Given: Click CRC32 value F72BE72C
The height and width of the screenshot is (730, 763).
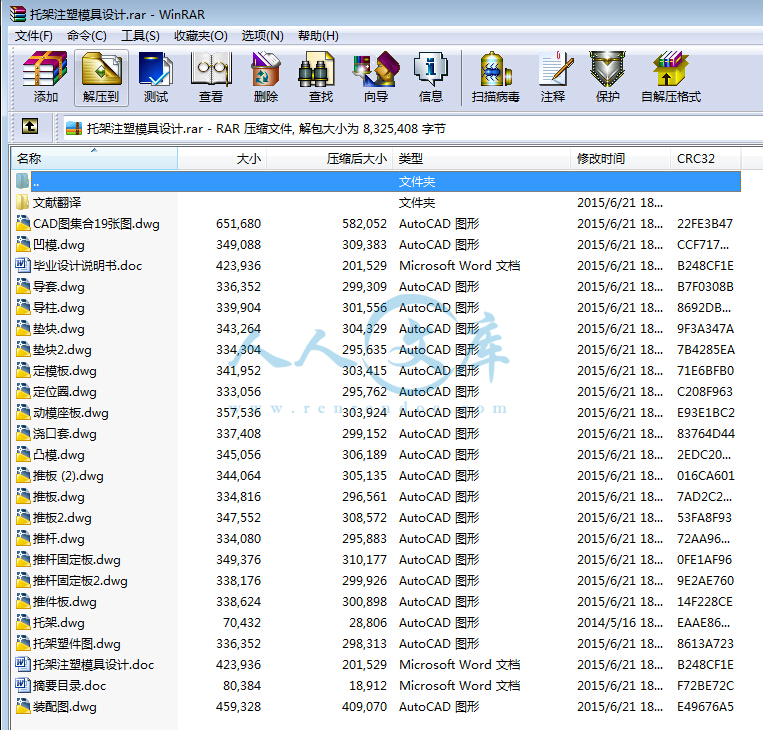Looking at the screenshot, I should tap(705, 685).
